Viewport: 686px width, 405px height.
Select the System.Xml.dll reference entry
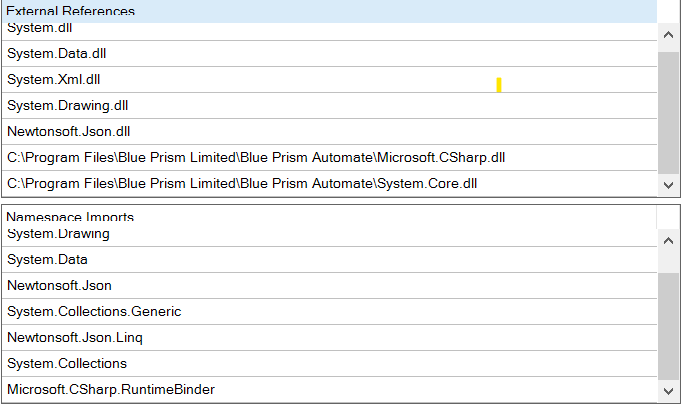(x=329, y=80)
